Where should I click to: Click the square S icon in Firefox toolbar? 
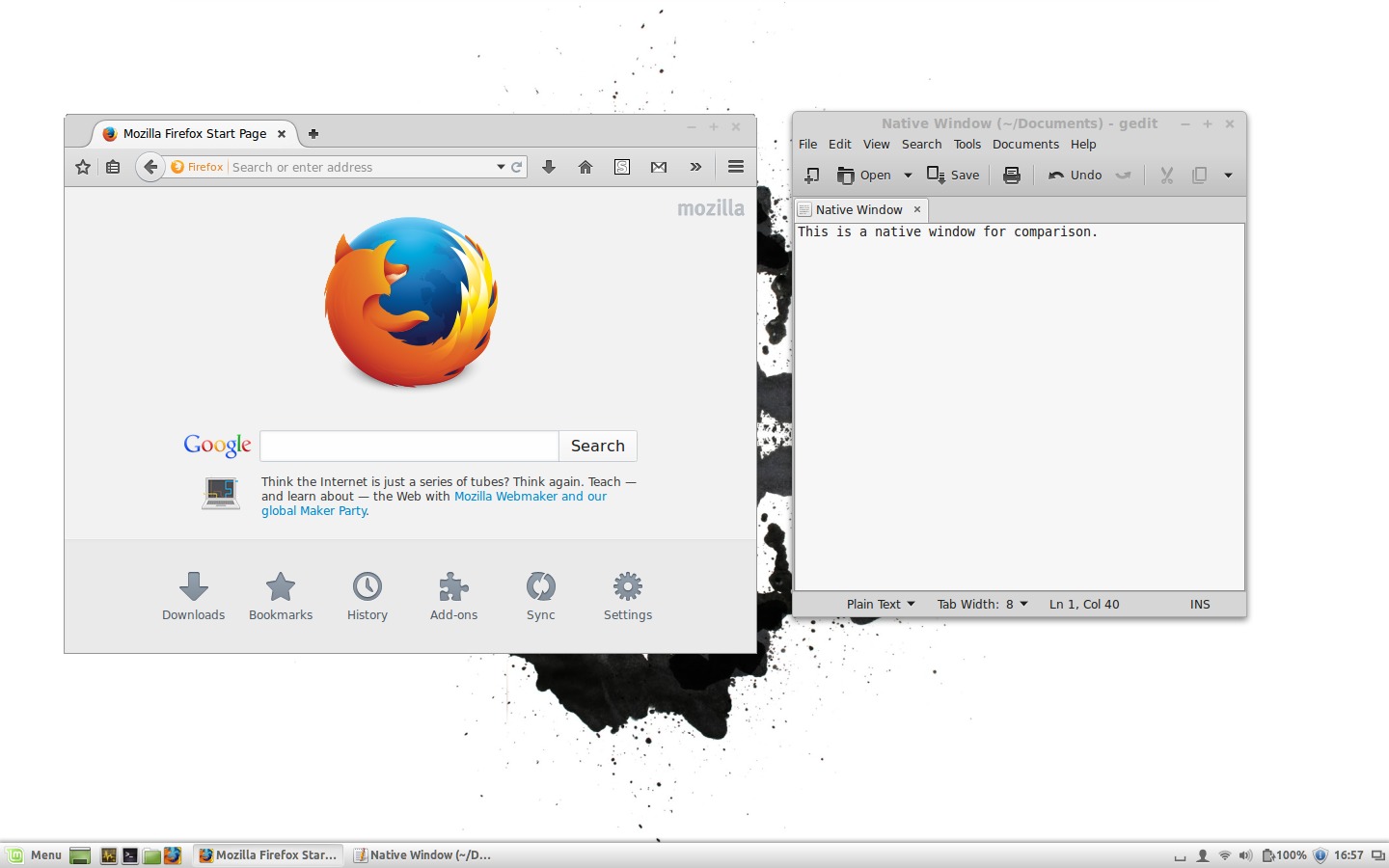click(x=622, y=167)
